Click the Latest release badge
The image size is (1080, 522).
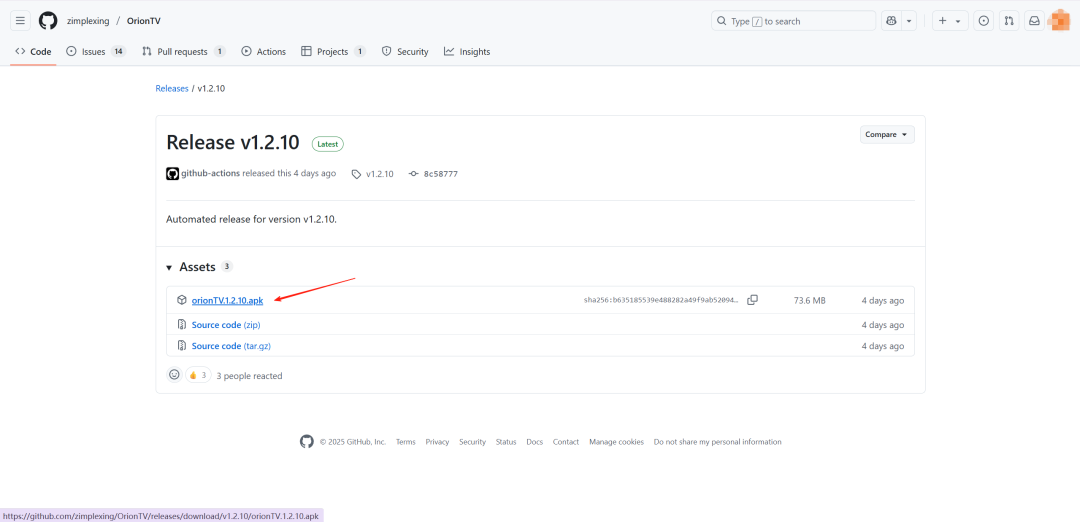[328, 144]
